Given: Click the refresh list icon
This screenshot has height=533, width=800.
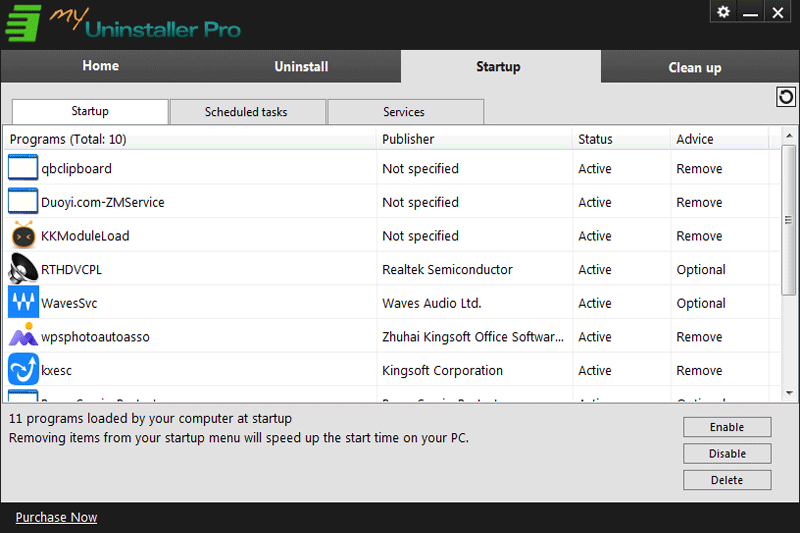Looking at the screenshot, I should (x=786, y=96).
